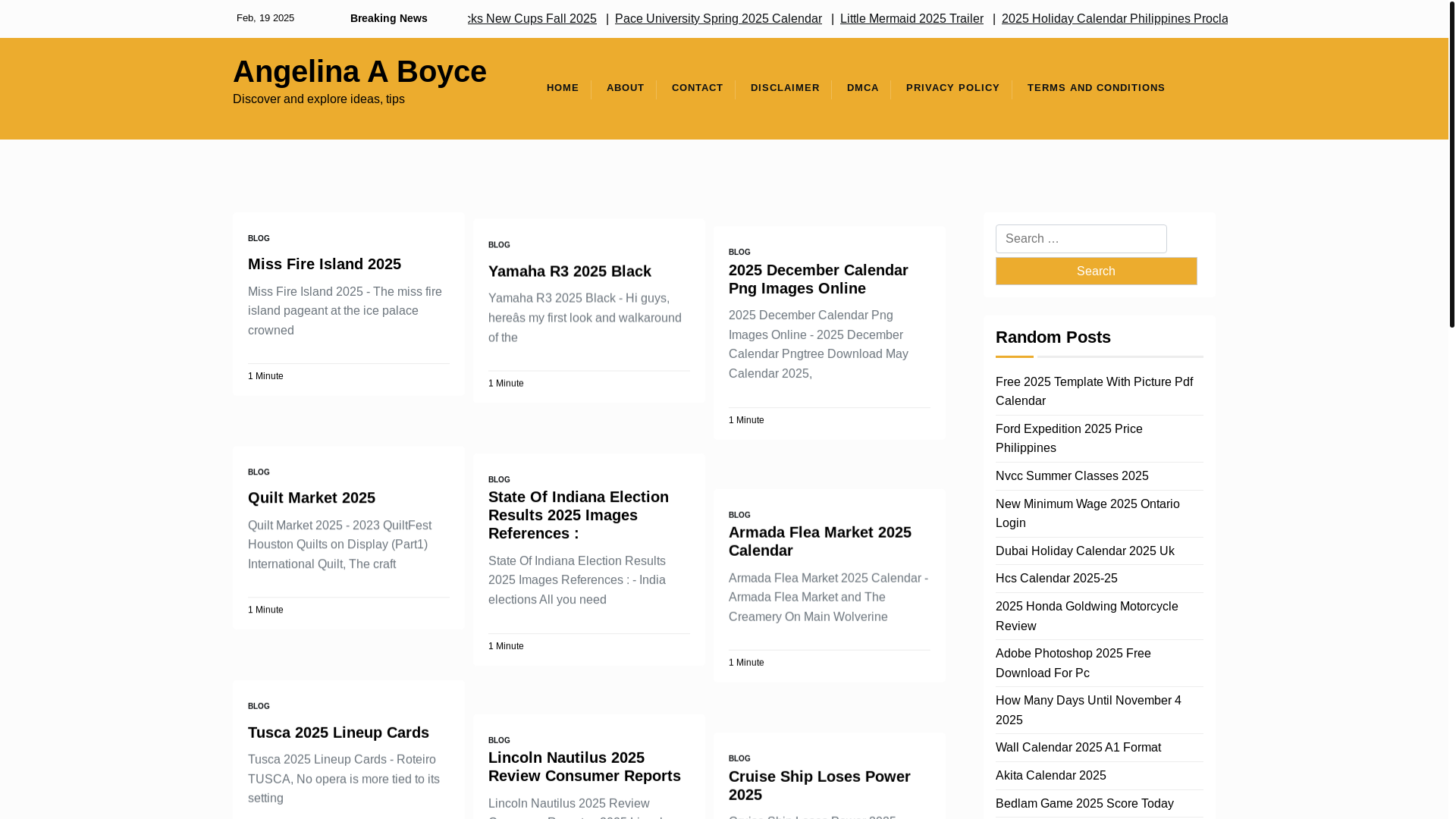Open Bedlam Game 2025 Score Today link
Image resolution: width=1456 pixels, height=819 pixels.
tap(1084, 804)
